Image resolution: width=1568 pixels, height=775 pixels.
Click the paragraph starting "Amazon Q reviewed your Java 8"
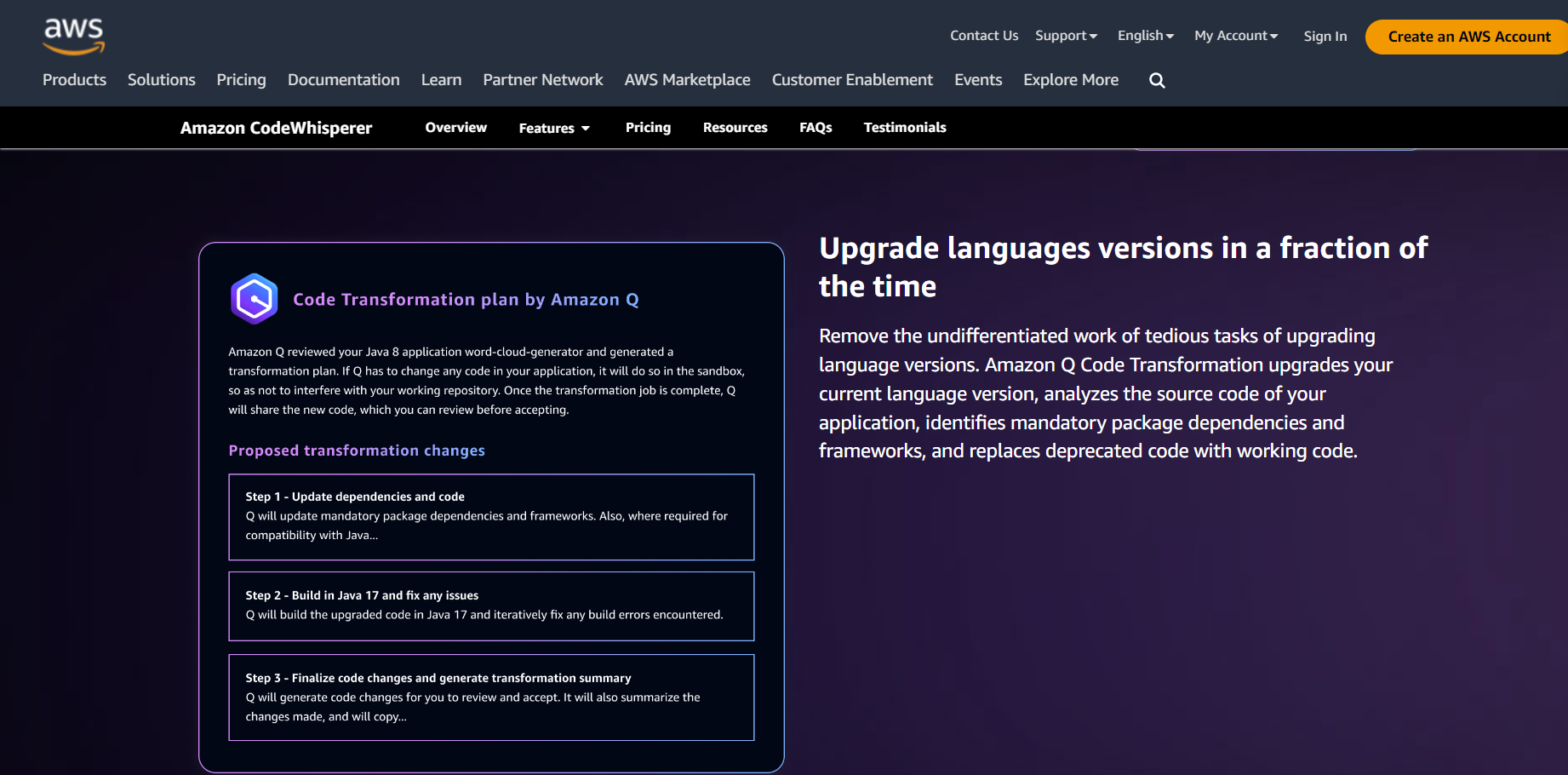click(486, 381)
